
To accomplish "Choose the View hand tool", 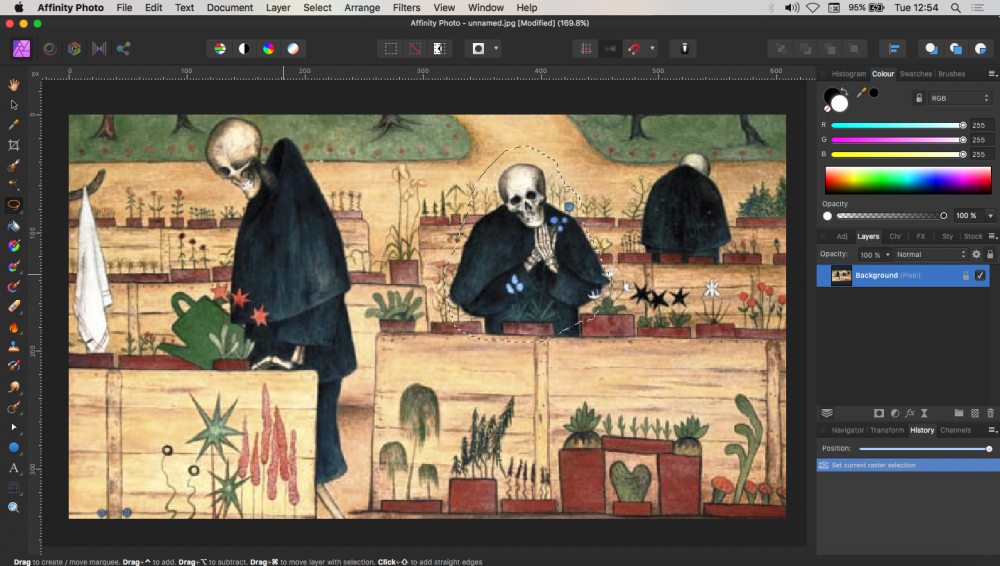I will click(x=14, y=85).
